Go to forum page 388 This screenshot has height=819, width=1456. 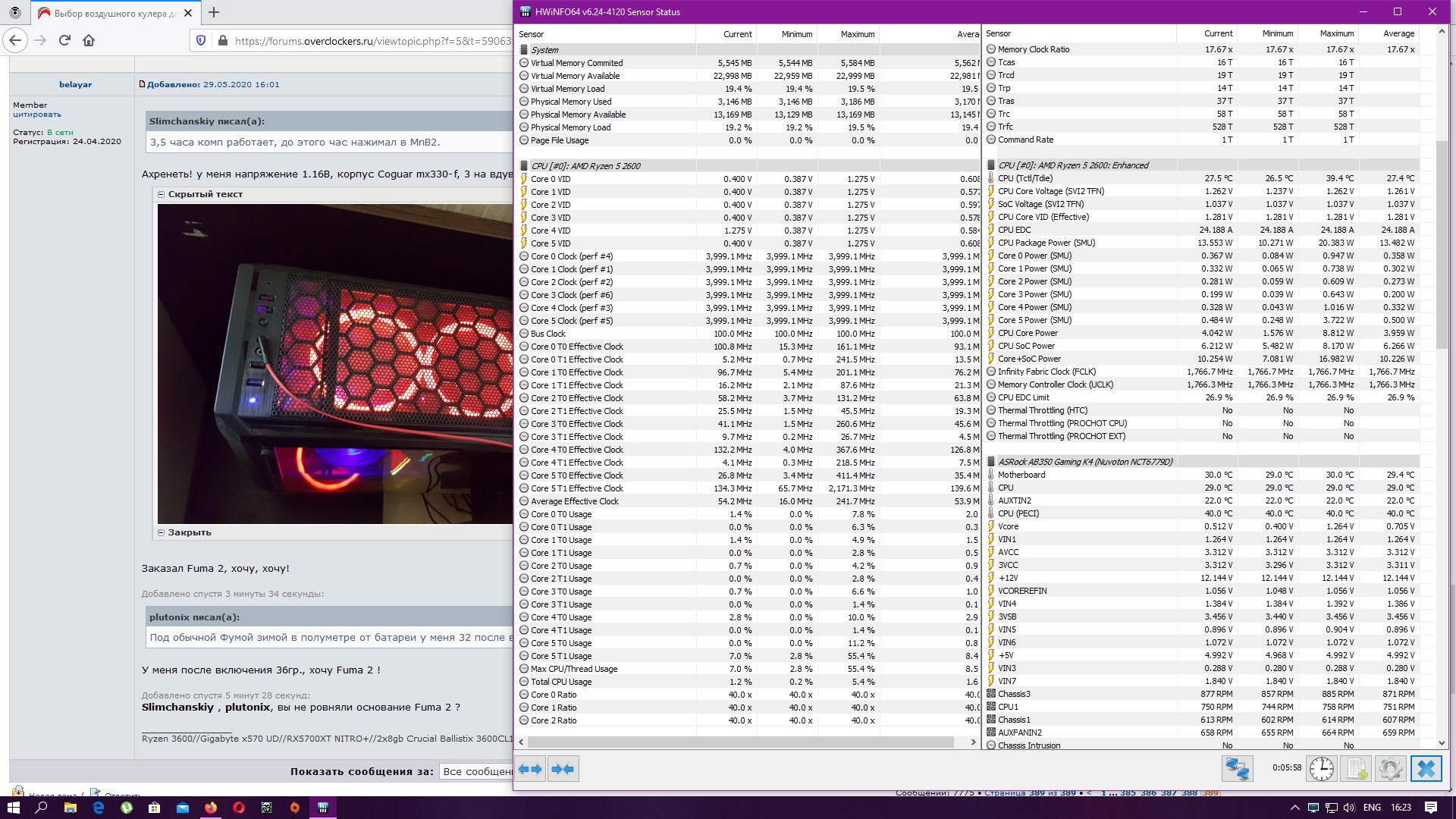(1189, 792)
